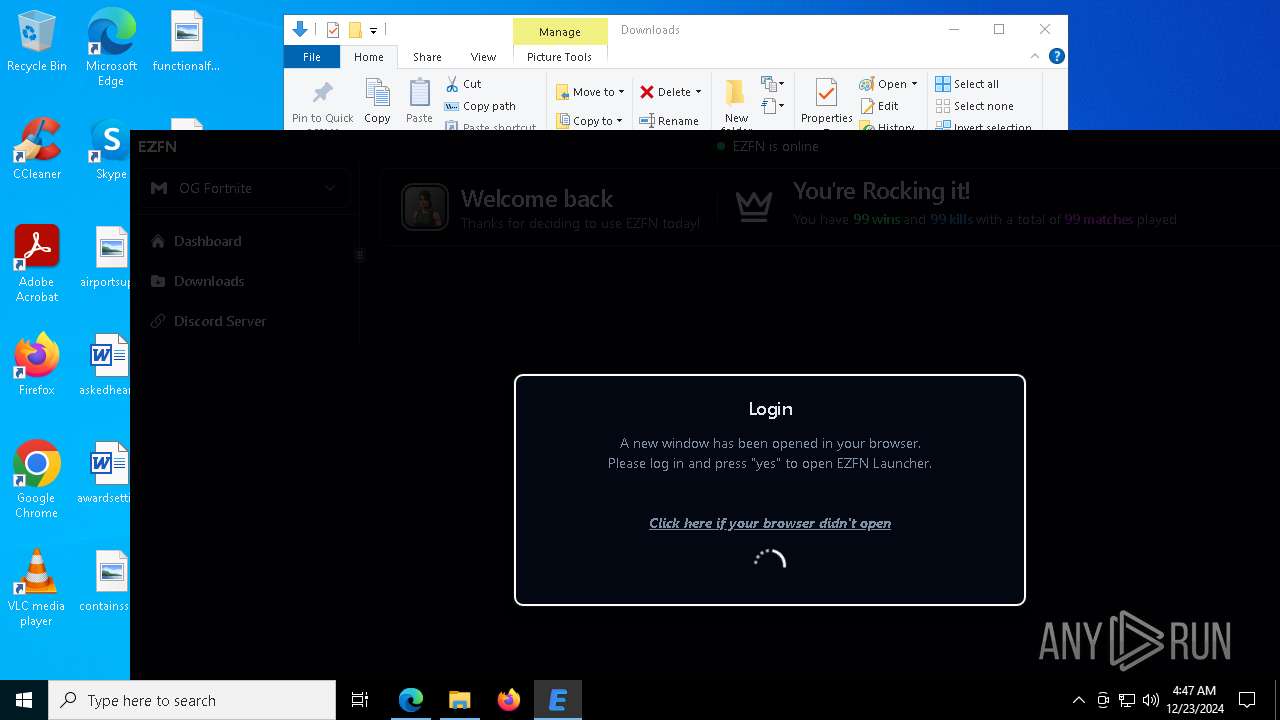Screen dimensions: 1280x720
Task: Open Firefox desktop shortcut
Action: tap(37, 365)
